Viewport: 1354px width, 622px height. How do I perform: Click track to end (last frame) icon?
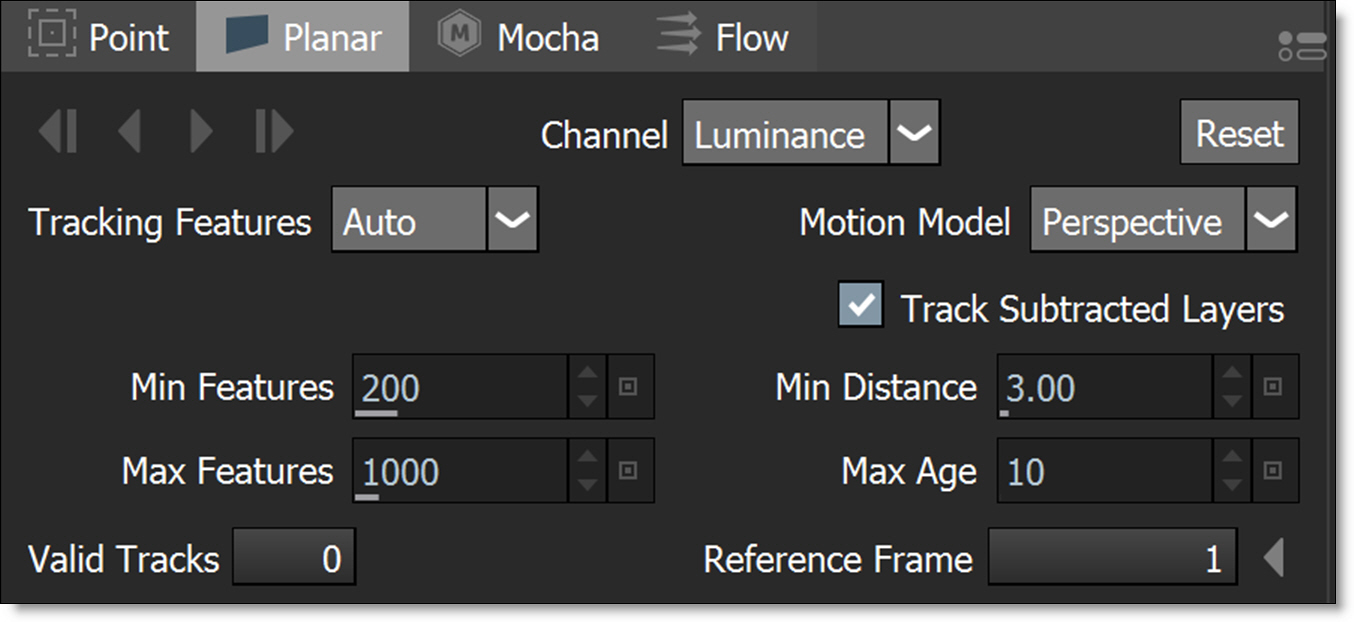click(x=273, y=132)
